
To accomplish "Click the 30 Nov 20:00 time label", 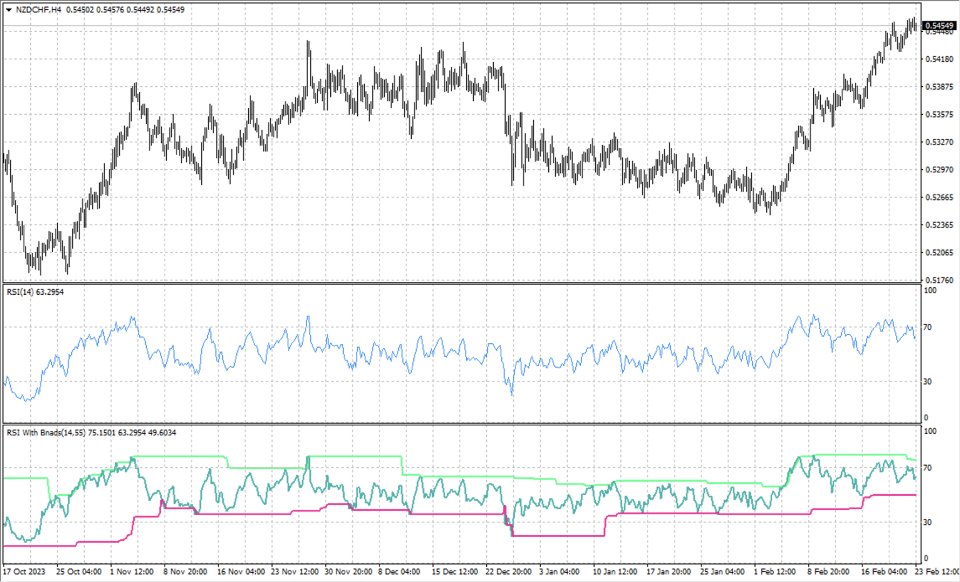I will pyautogui.click(x=348, y=571).
